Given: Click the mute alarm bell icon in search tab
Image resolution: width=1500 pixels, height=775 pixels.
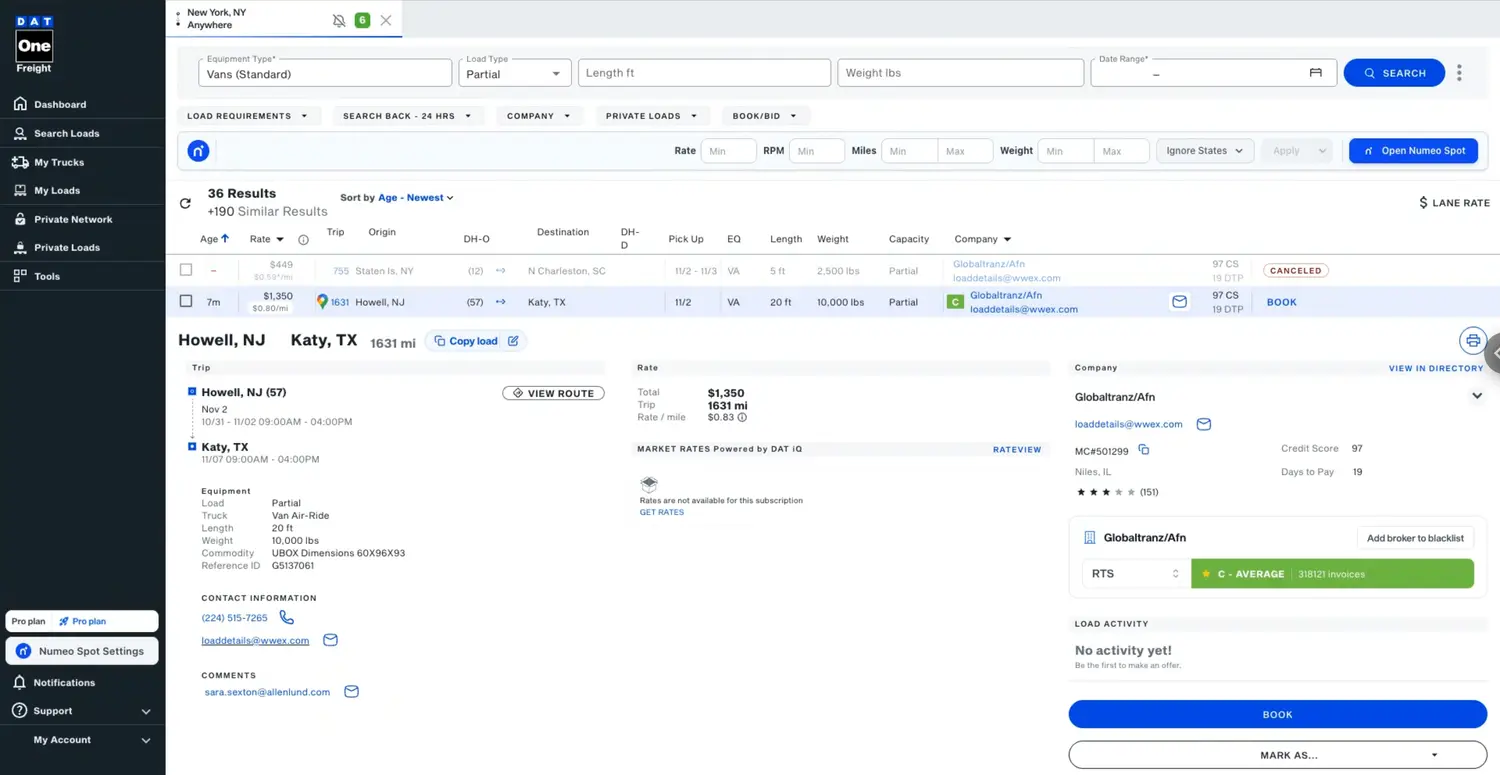Looking at the screenshot, I should 339,20.
